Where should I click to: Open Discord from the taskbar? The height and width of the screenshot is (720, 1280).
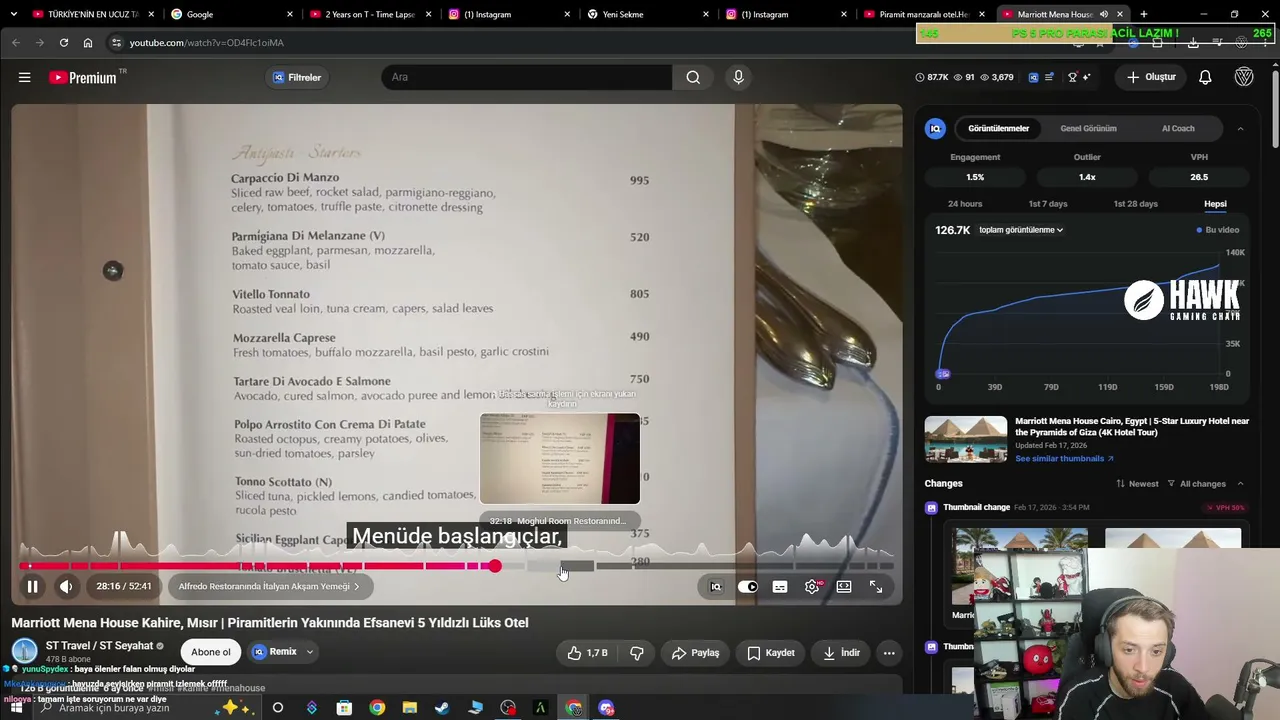(x=606, y=708)
